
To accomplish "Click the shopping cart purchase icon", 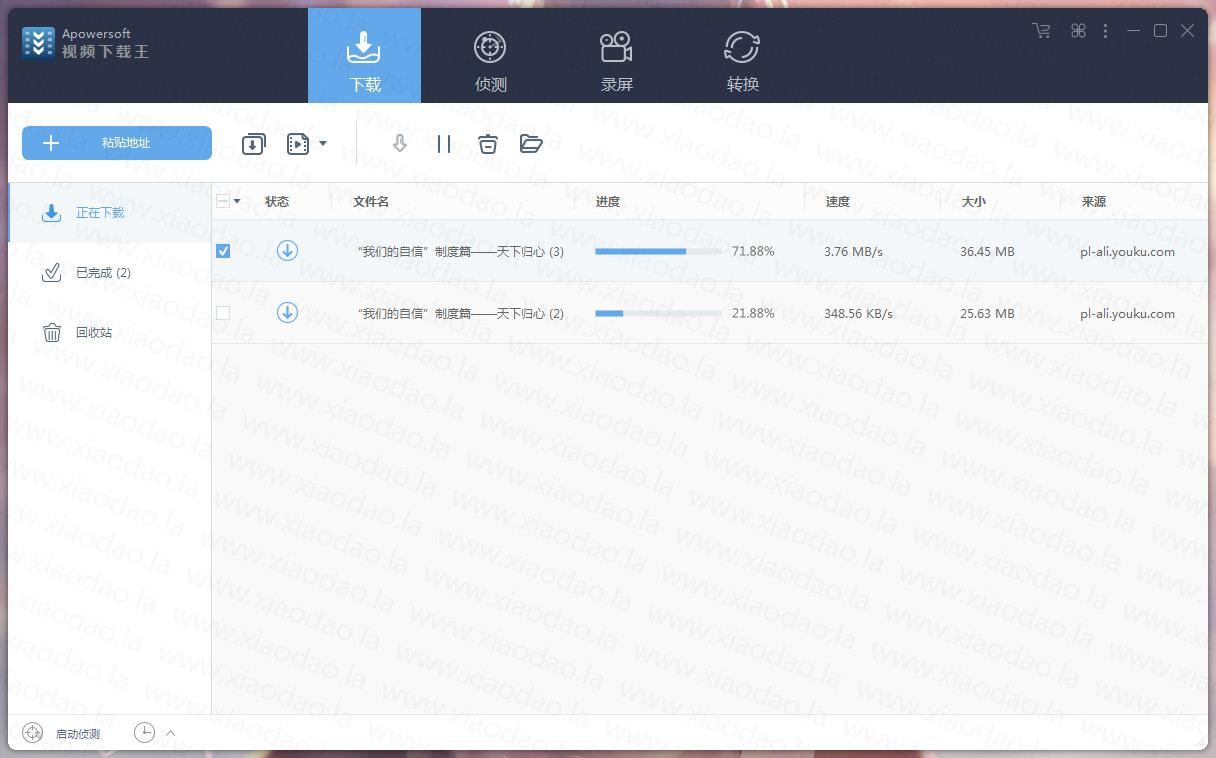I will click(x=1042, y=31).
